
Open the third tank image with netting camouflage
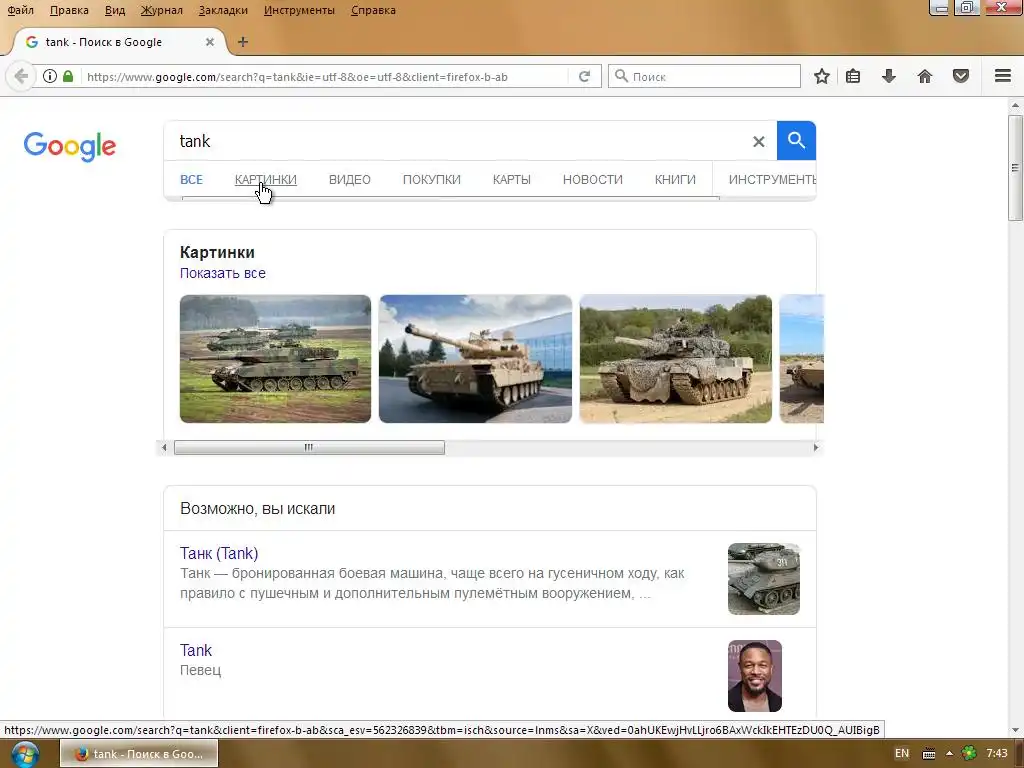pos(675,359)
